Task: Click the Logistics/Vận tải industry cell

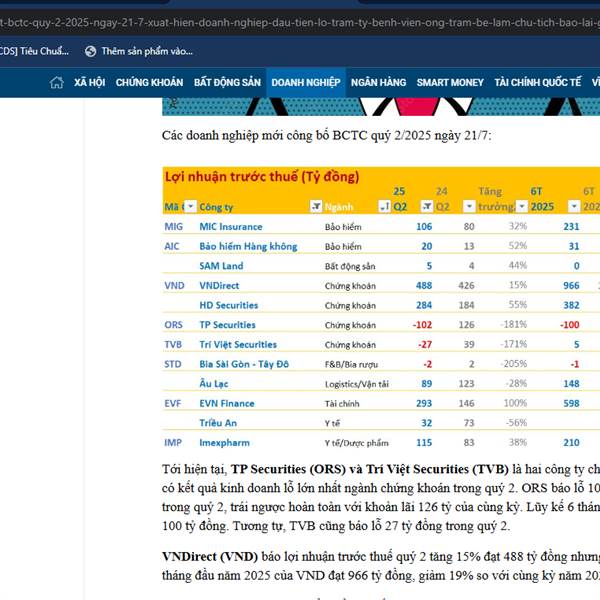Action: tap(357, 384)
